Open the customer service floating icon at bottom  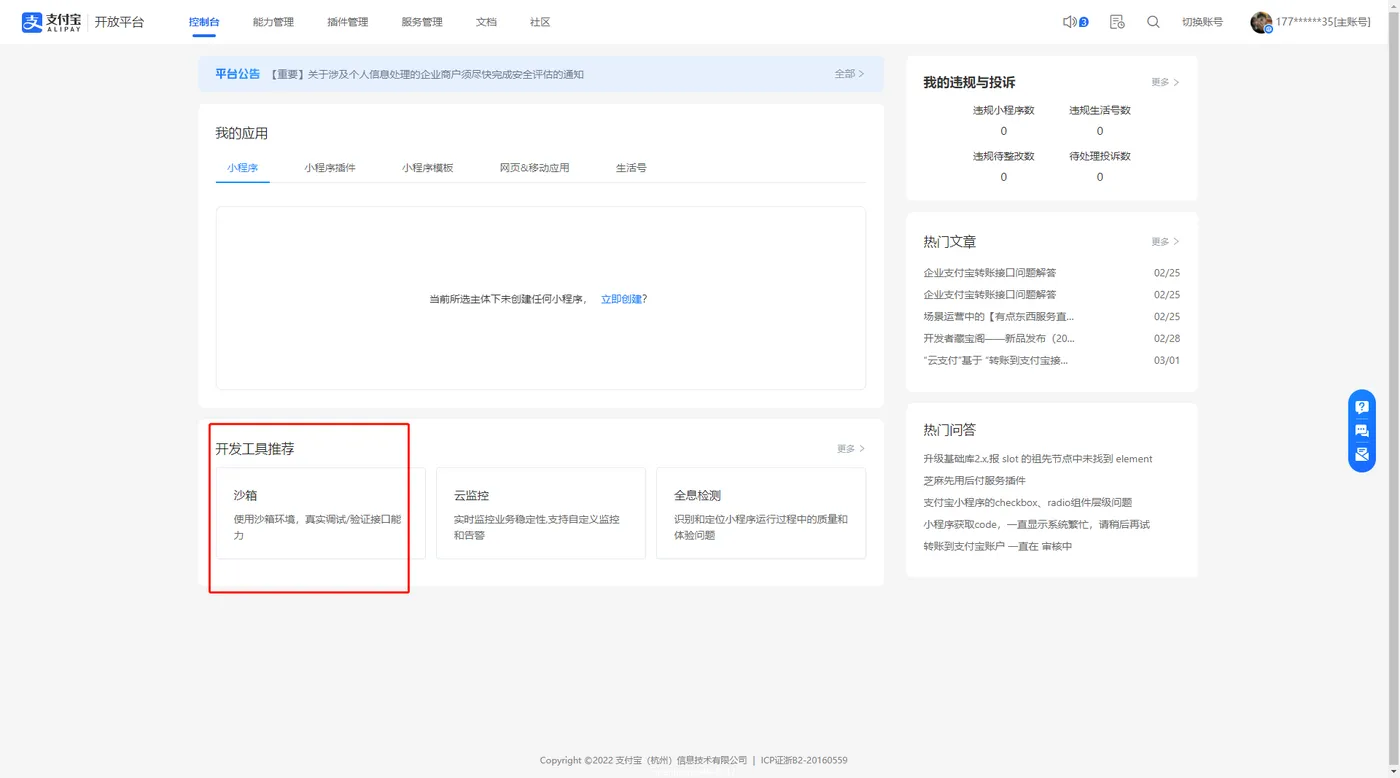tap(1361, 455)
